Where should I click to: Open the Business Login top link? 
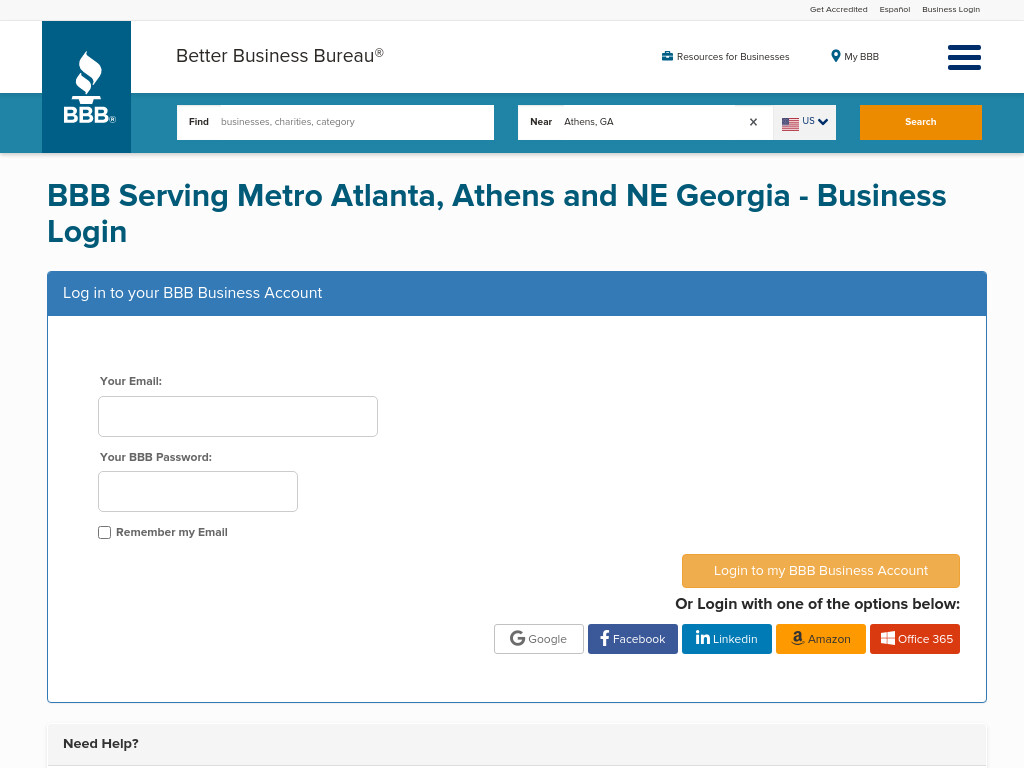click(951, 9)
